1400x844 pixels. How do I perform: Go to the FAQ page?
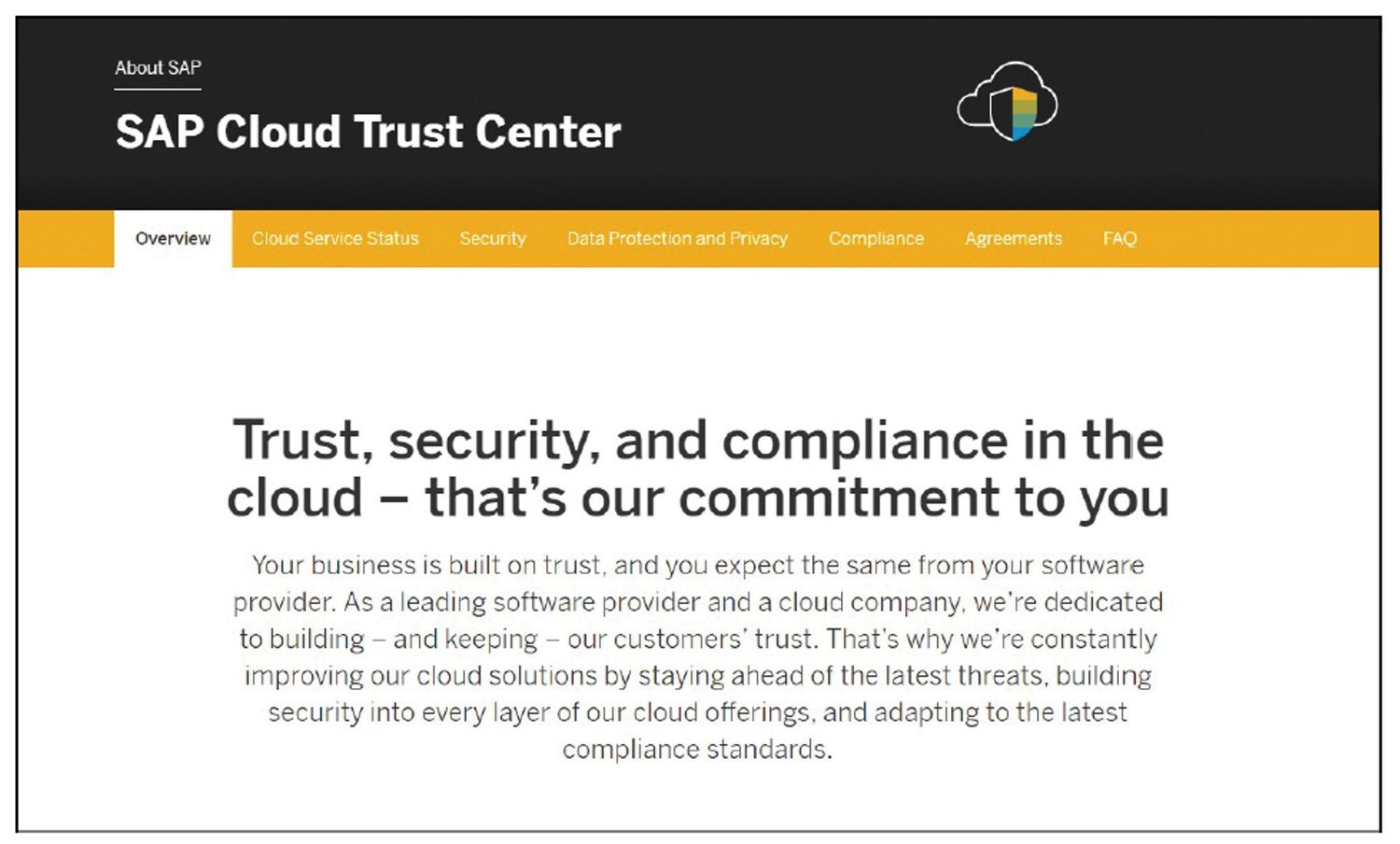tap(1120, 238)
